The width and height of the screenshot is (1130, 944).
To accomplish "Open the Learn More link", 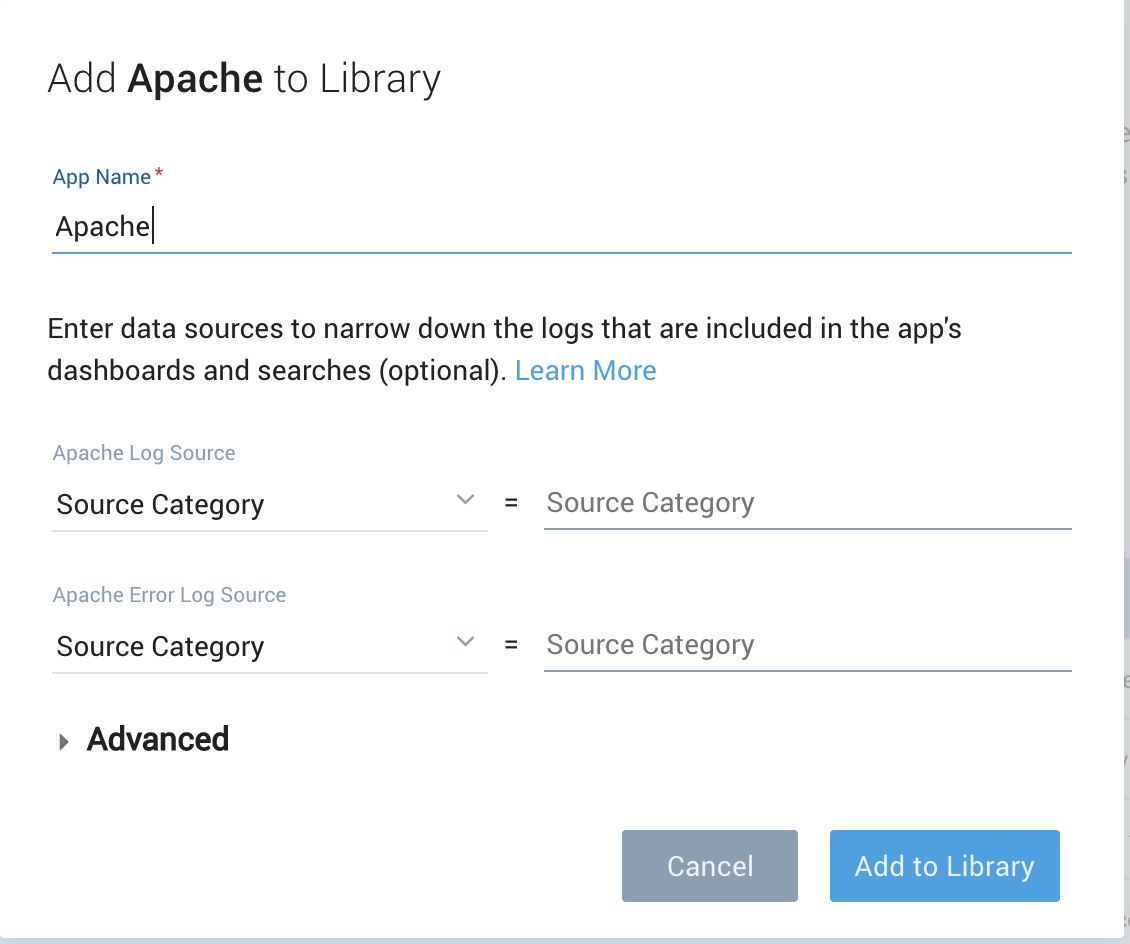I will click(x=585, y=370).
